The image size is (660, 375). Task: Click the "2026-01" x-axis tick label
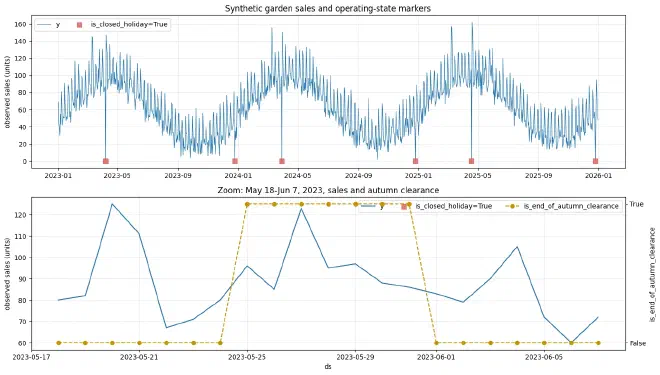pos(598,176)
